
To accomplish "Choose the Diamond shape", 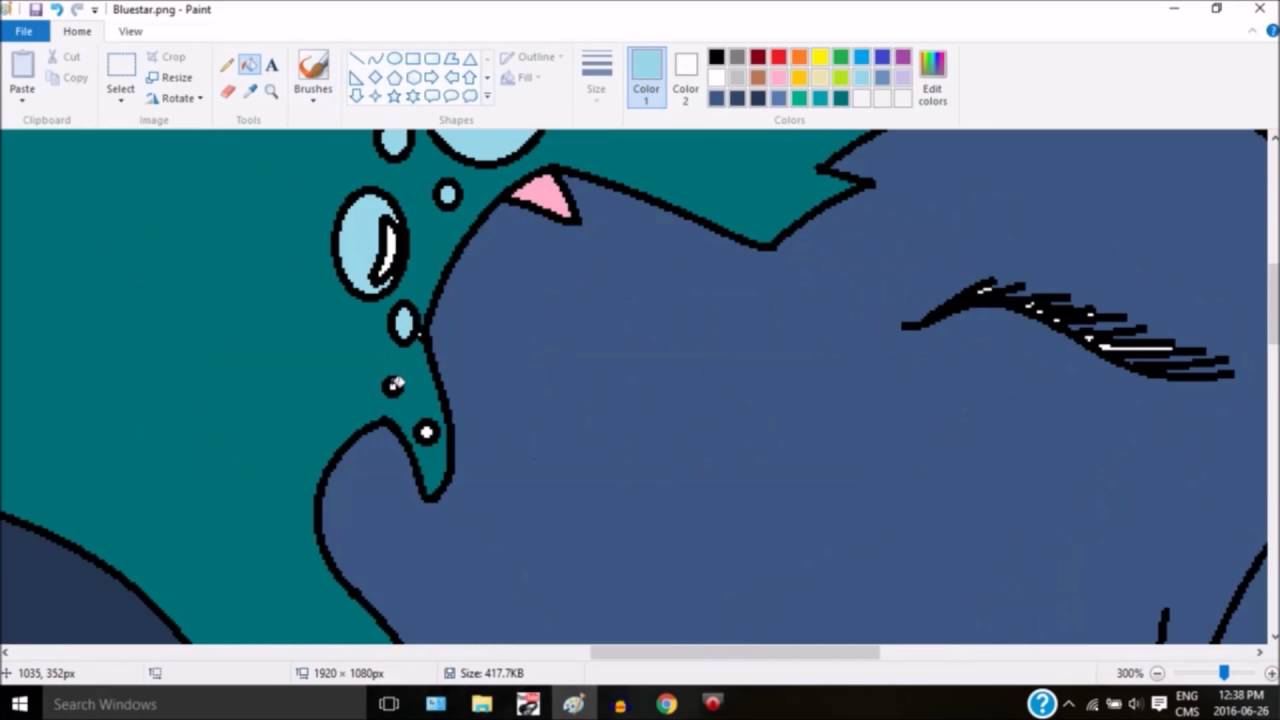I will point(375,77).
